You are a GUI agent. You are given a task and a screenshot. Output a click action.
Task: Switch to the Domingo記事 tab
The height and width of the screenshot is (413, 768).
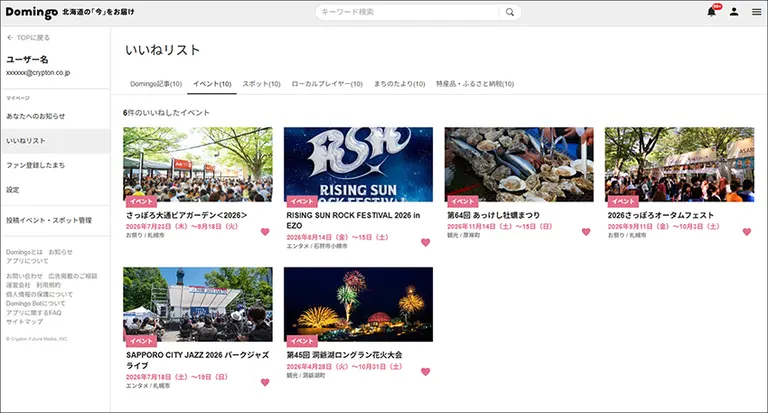[156, 84]
